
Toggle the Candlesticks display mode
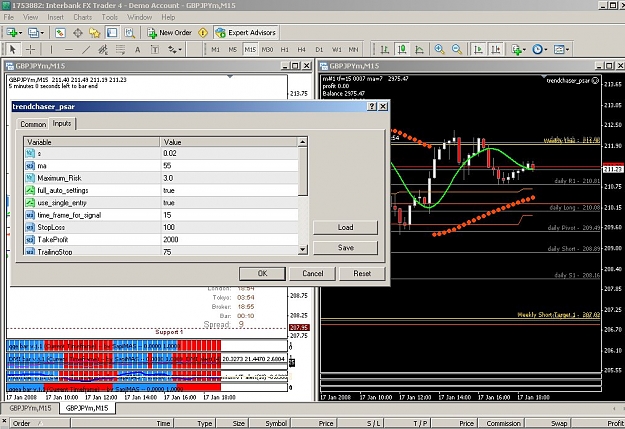(x=402, y=49)
